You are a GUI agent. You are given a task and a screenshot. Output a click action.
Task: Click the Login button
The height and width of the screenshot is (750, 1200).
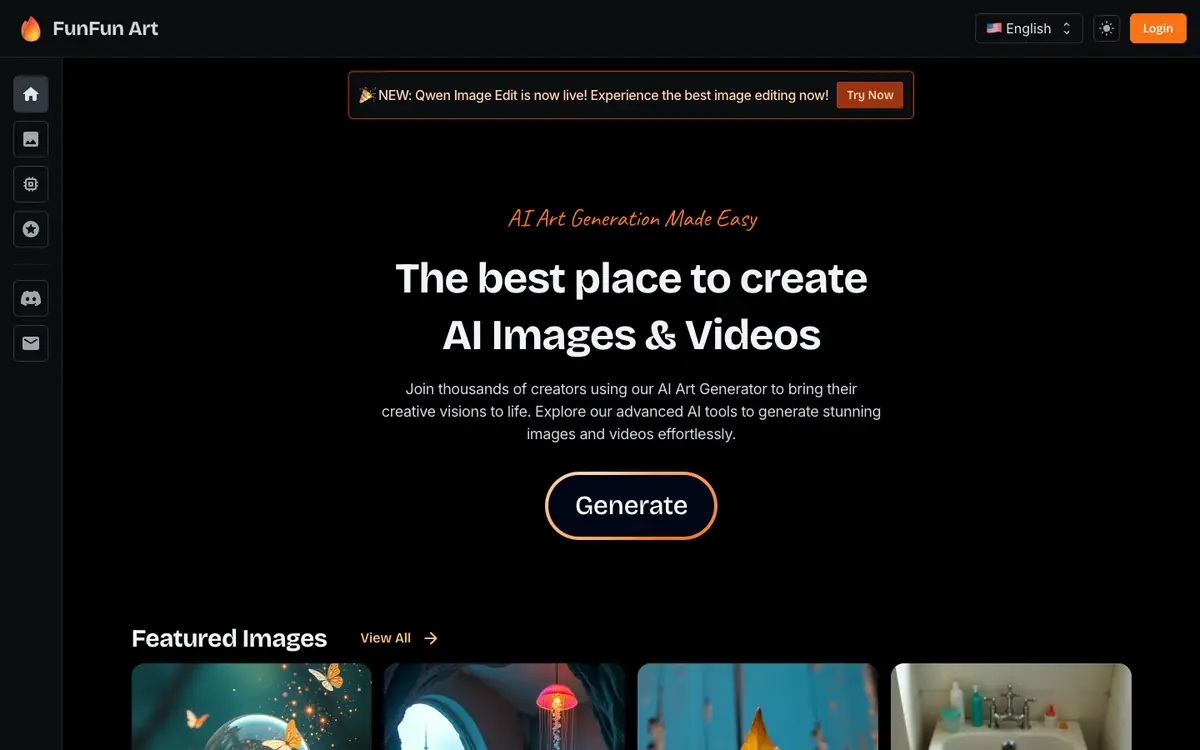[x=1158, y=28]
